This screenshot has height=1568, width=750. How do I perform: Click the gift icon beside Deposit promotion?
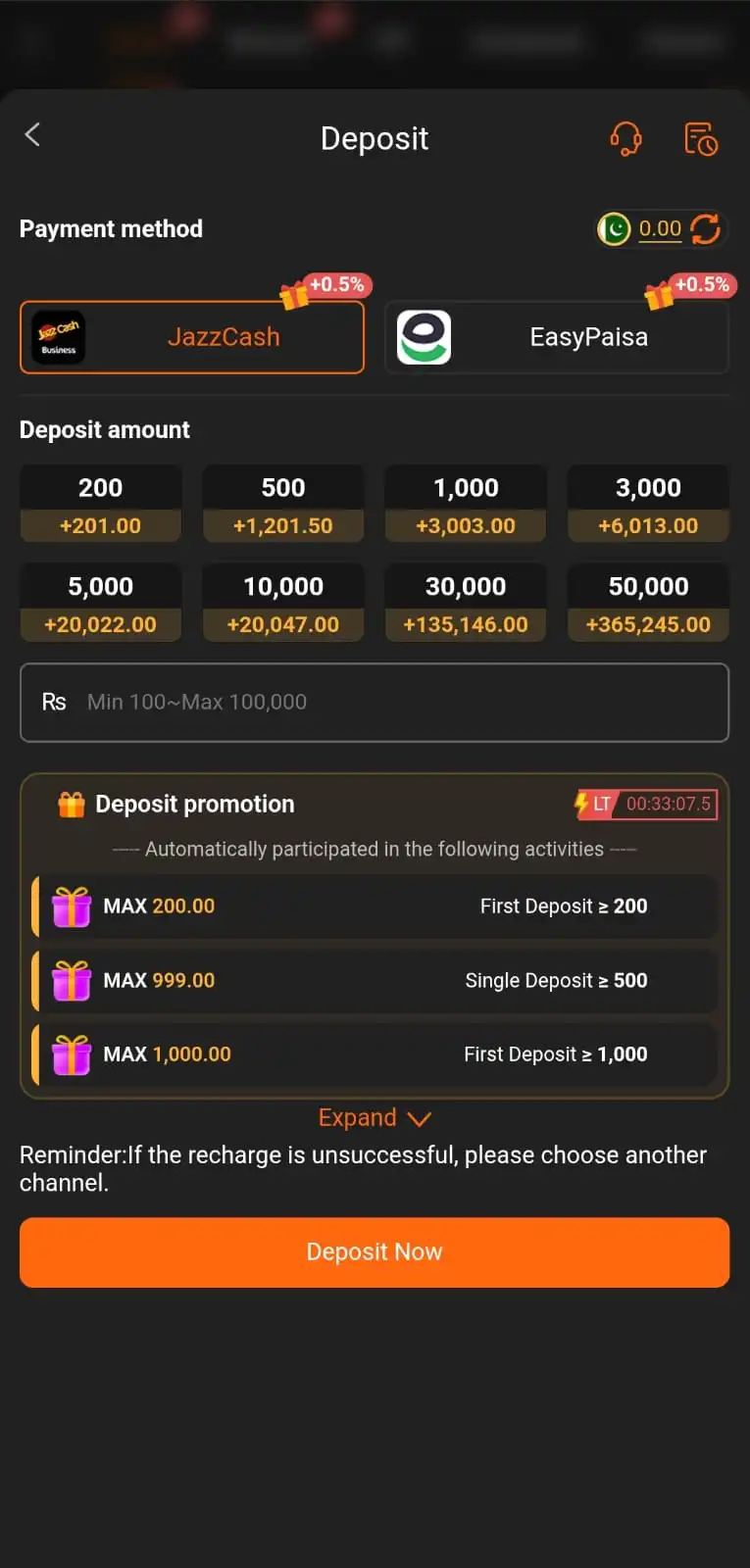point(70,804)
